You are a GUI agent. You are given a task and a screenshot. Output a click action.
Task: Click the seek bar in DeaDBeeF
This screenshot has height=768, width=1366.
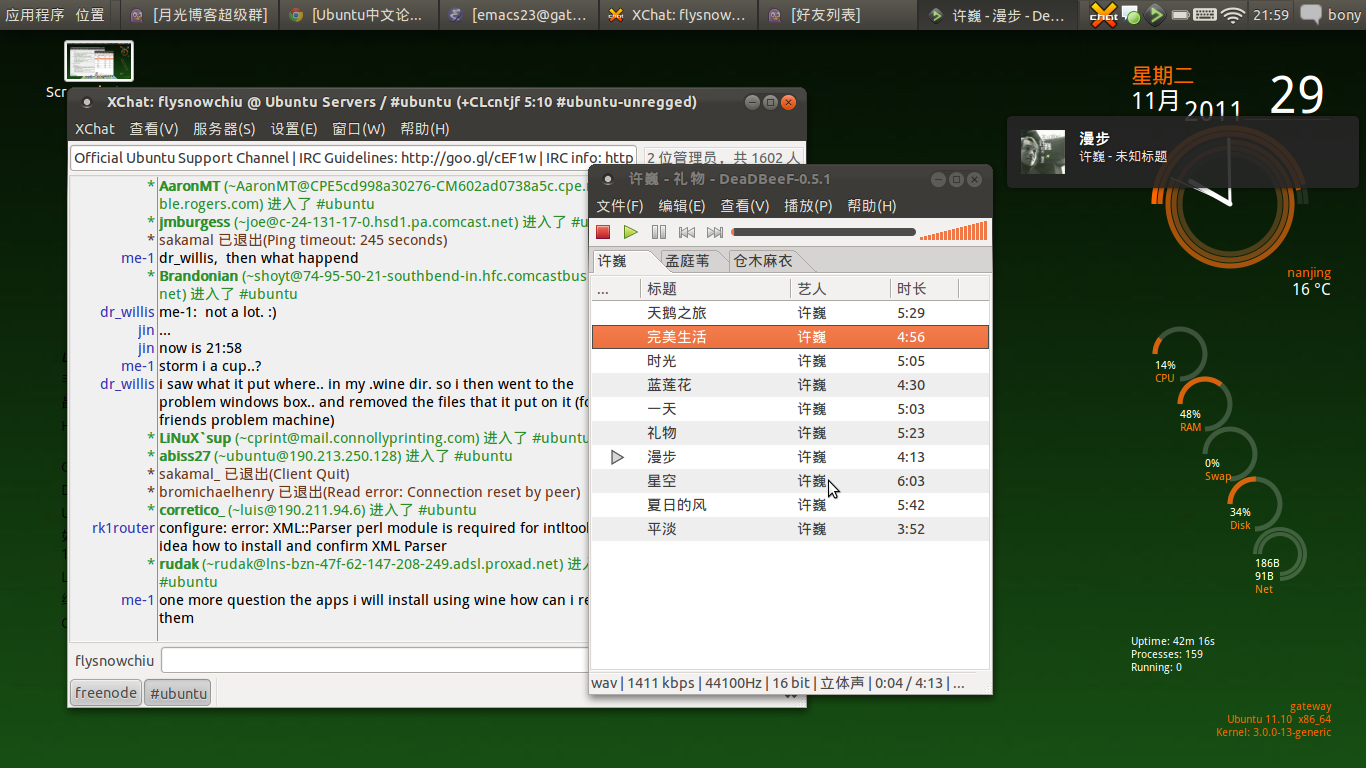coord(823,232)
